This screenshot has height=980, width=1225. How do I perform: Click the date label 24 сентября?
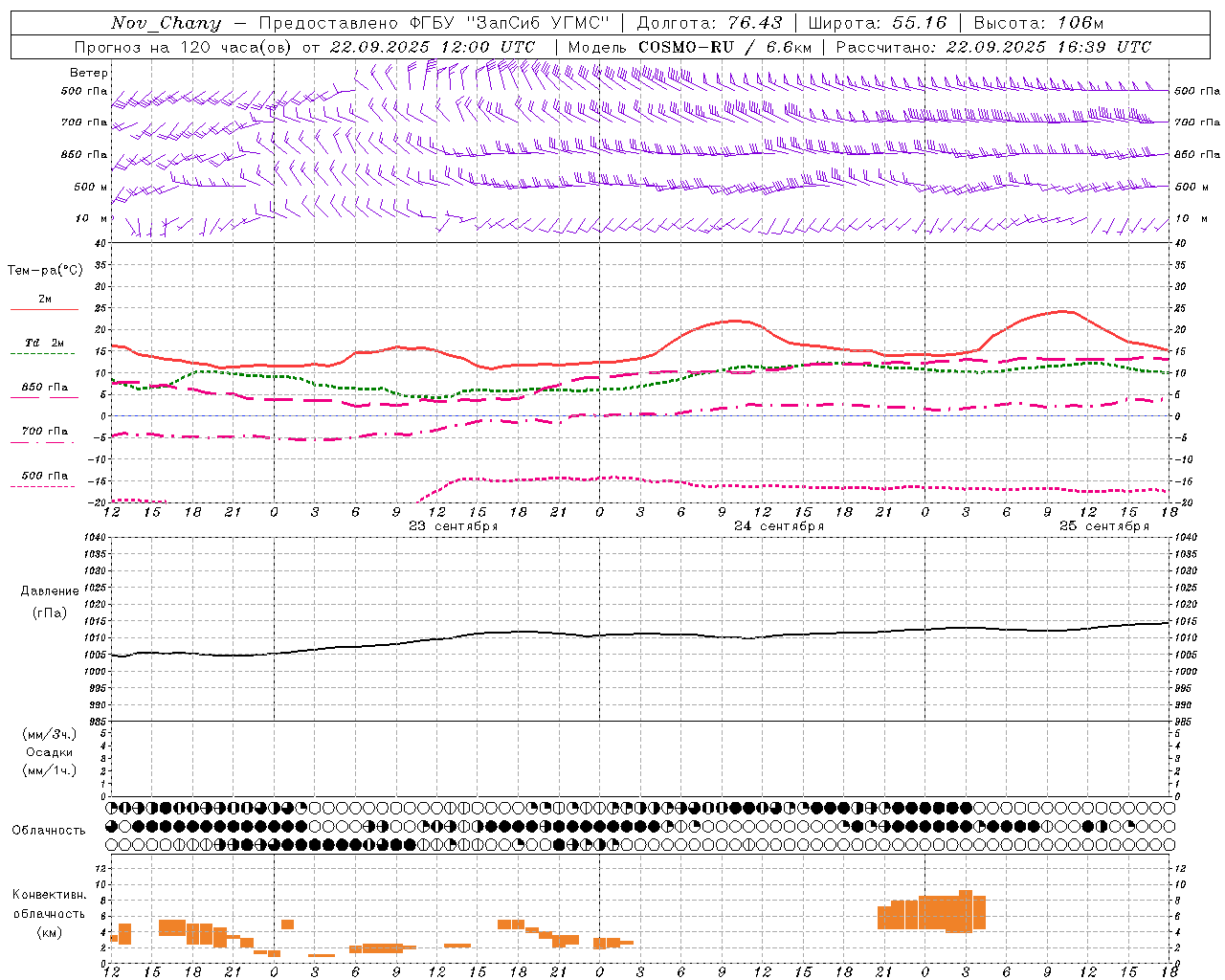pyautogui.click(x=778, y=525)
